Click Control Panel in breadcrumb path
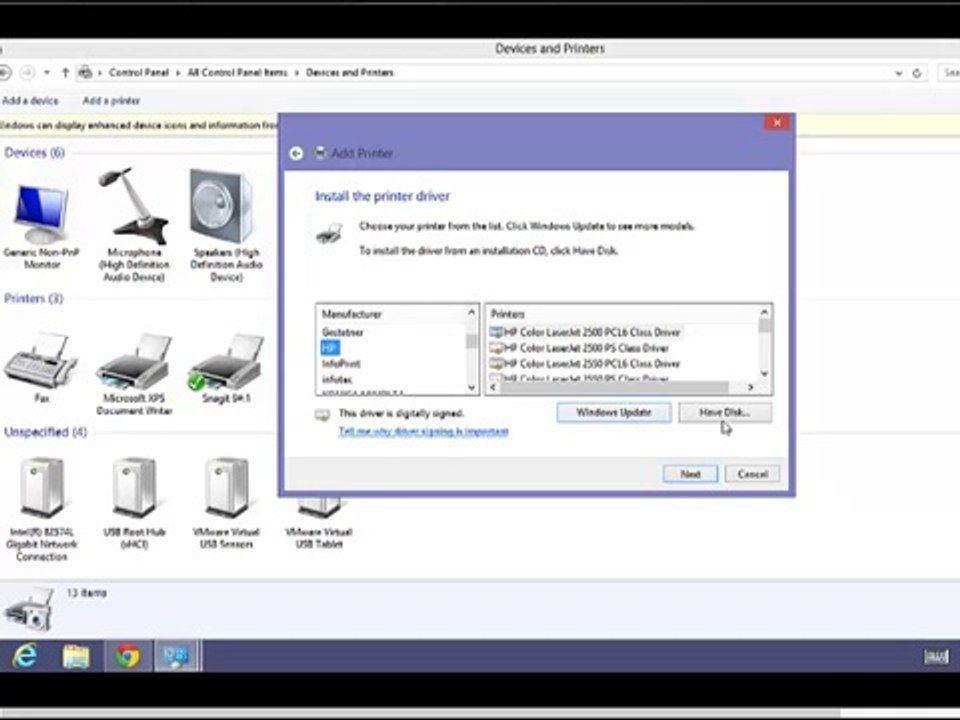Viewport: 960px width, 720px height. click(138, 72)
